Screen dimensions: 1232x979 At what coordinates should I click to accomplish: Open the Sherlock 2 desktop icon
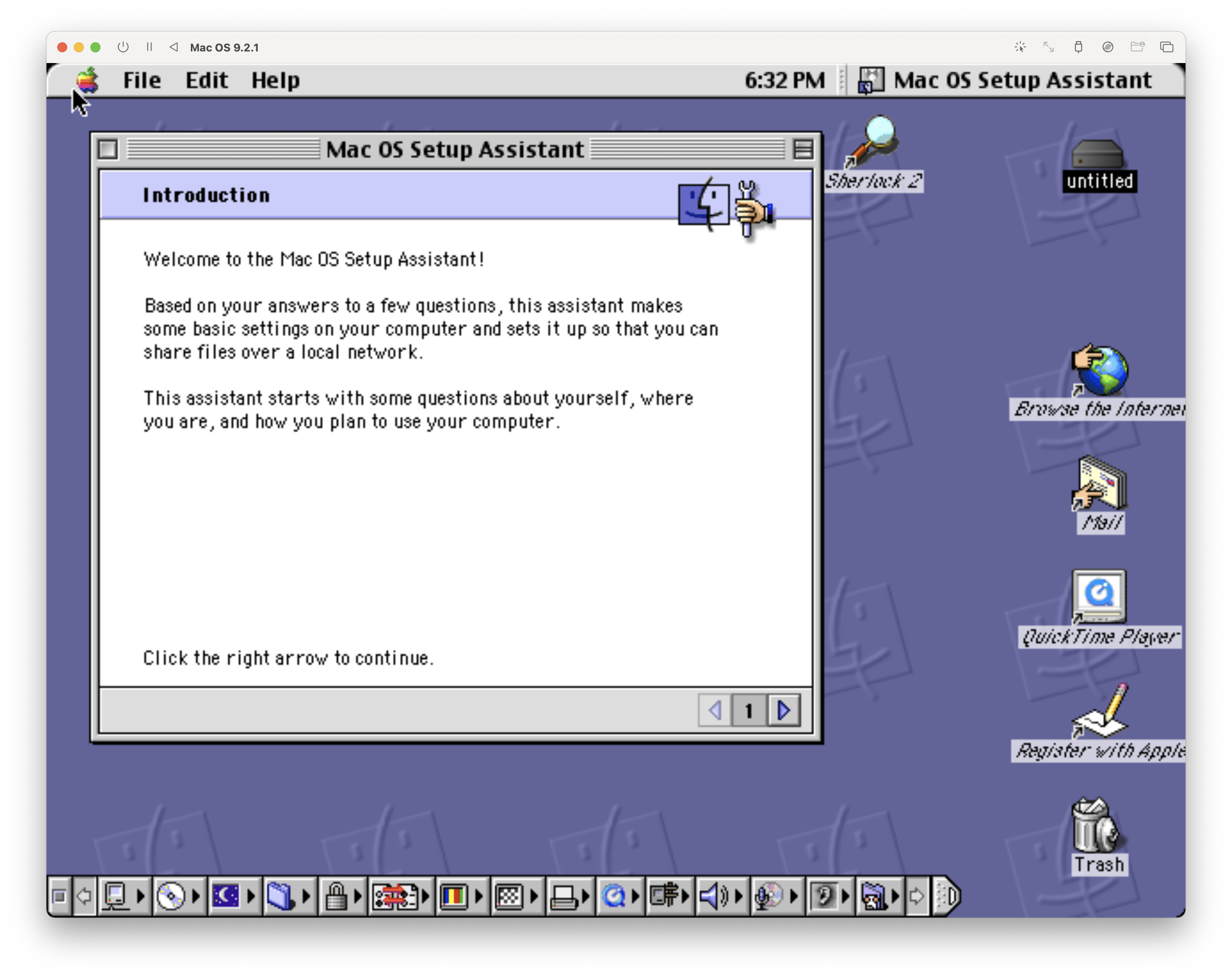pos(874,143)
